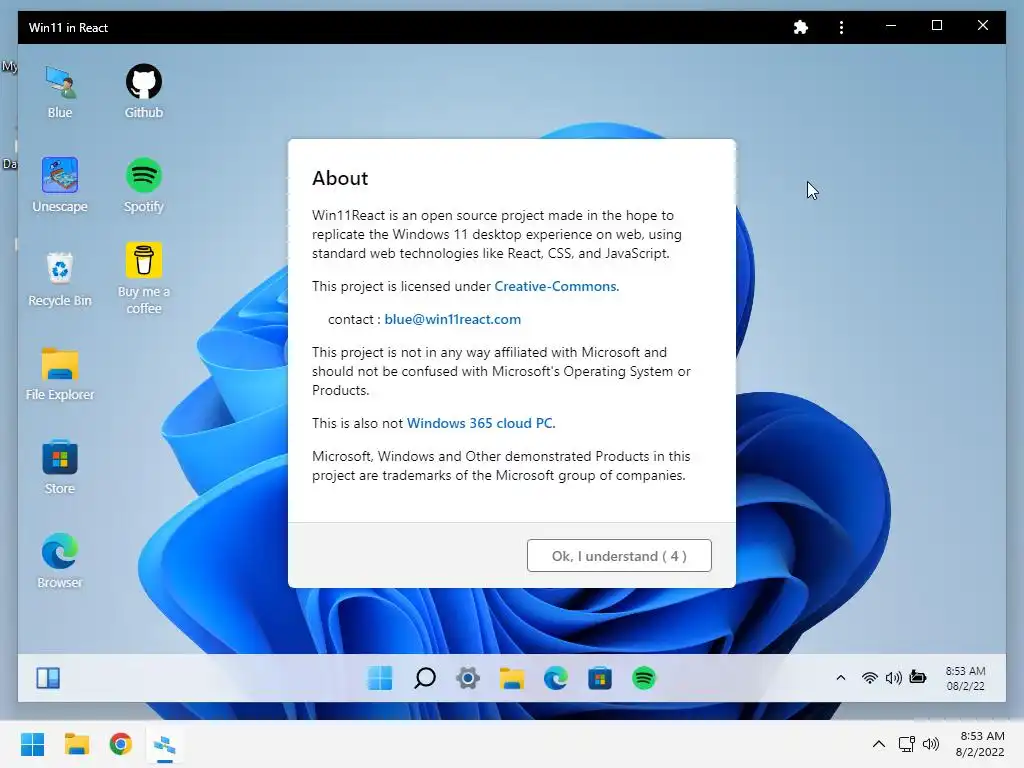1024x768 pixels.
Task: Open Microsoft Store from inner taskbar
Action: tap(600, 679)
